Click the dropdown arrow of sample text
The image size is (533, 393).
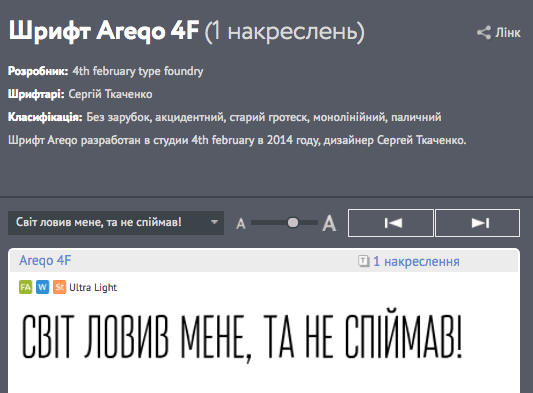(214, 222)
